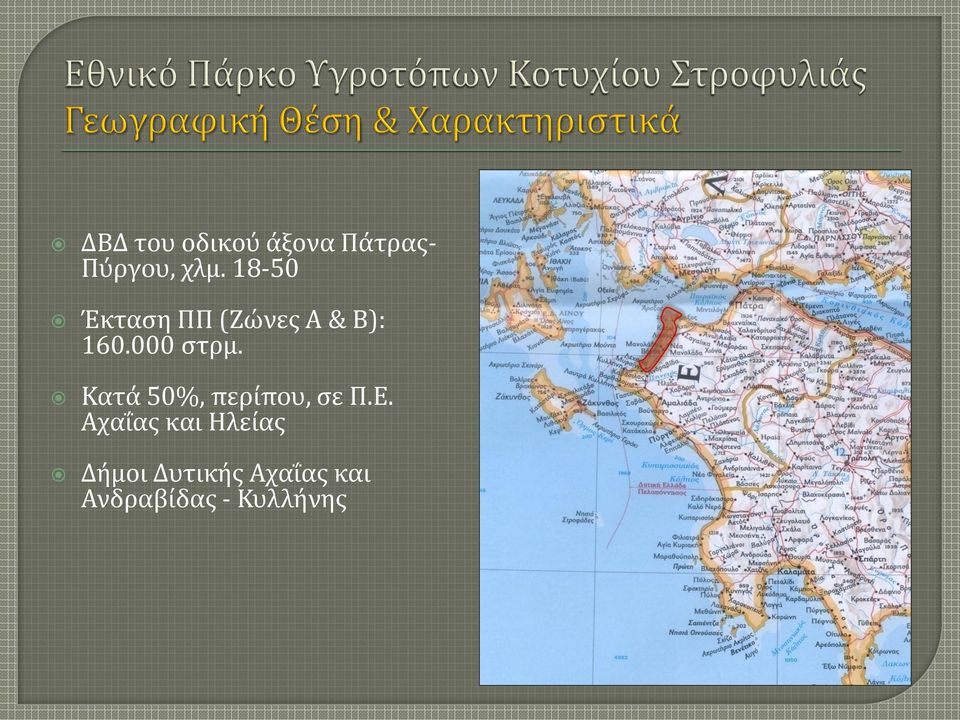Click the slide title 'Εθνικό Πάρκο Υγροτόπων Κοτυχίου Στροφυλιάς'
This screenshot has width=960, height=720.
click(465, 76)
